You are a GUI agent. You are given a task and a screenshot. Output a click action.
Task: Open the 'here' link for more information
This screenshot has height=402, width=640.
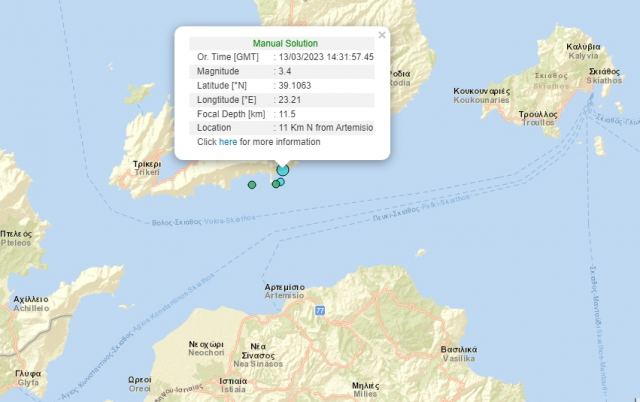[x=228, y=142]
